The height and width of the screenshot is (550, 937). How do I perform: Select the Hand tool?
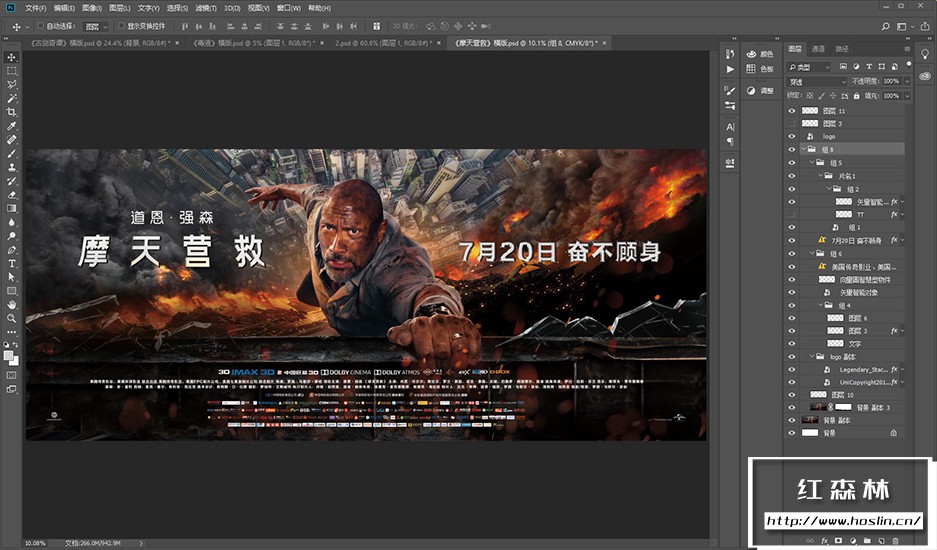[11, 305]
